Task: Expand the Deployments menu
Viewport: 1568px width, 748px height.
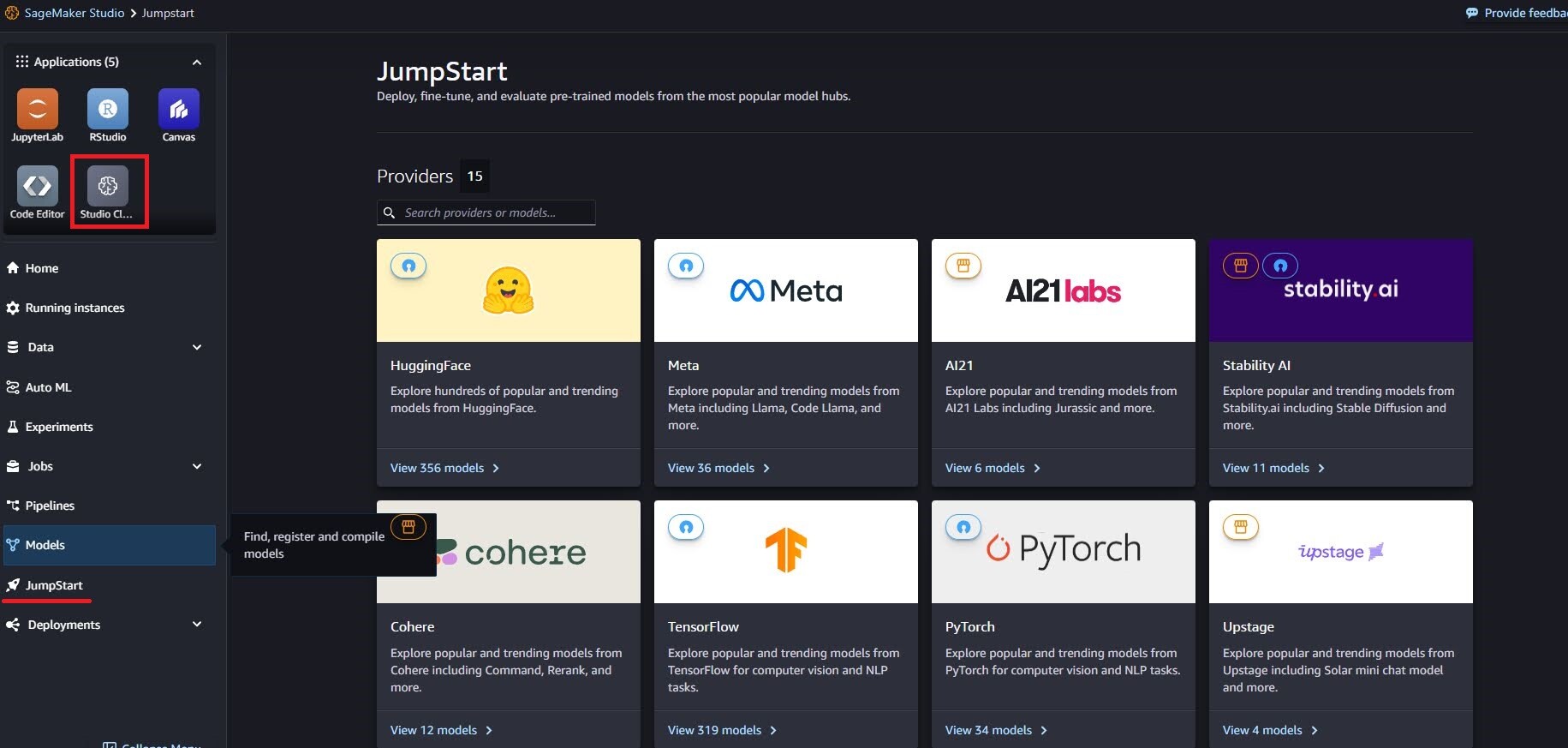Action: pos(197,625)
